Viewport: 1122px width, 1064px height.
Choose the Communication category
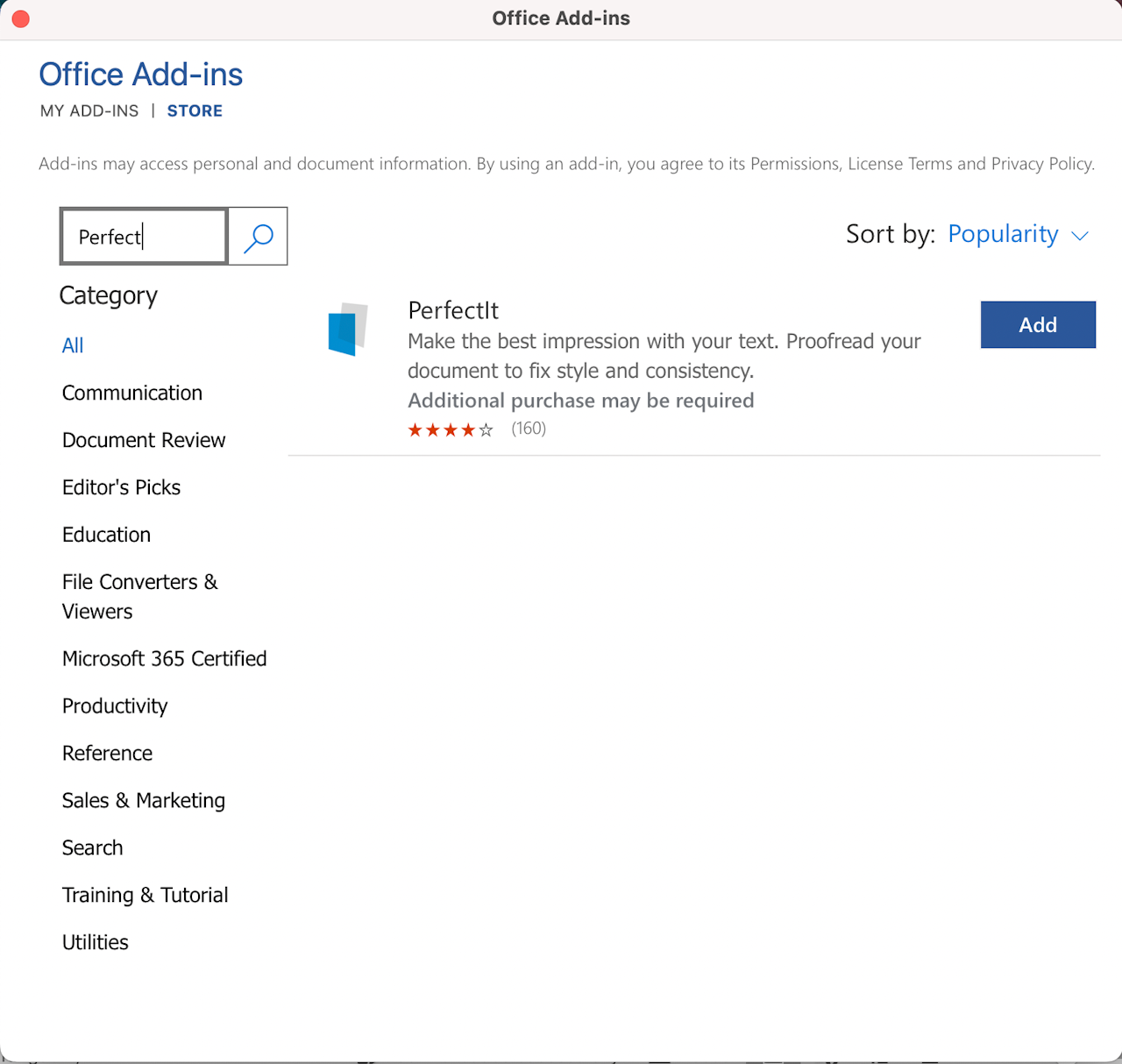(x=132, y=394)
